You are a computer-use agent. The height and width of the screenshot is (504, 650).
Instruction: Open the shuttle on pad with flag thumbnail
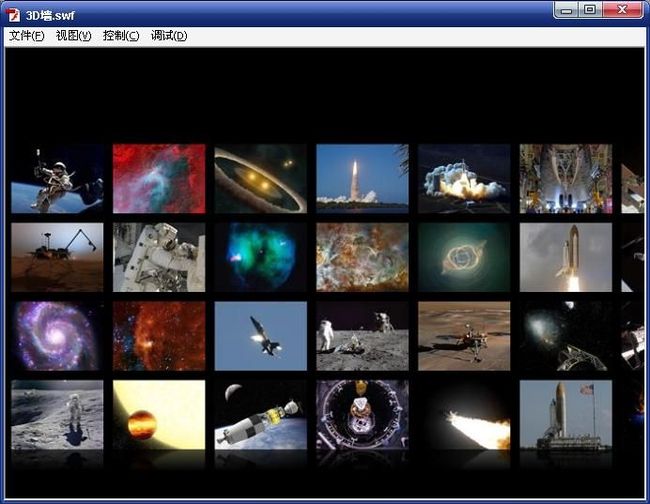tap(566, 415)
